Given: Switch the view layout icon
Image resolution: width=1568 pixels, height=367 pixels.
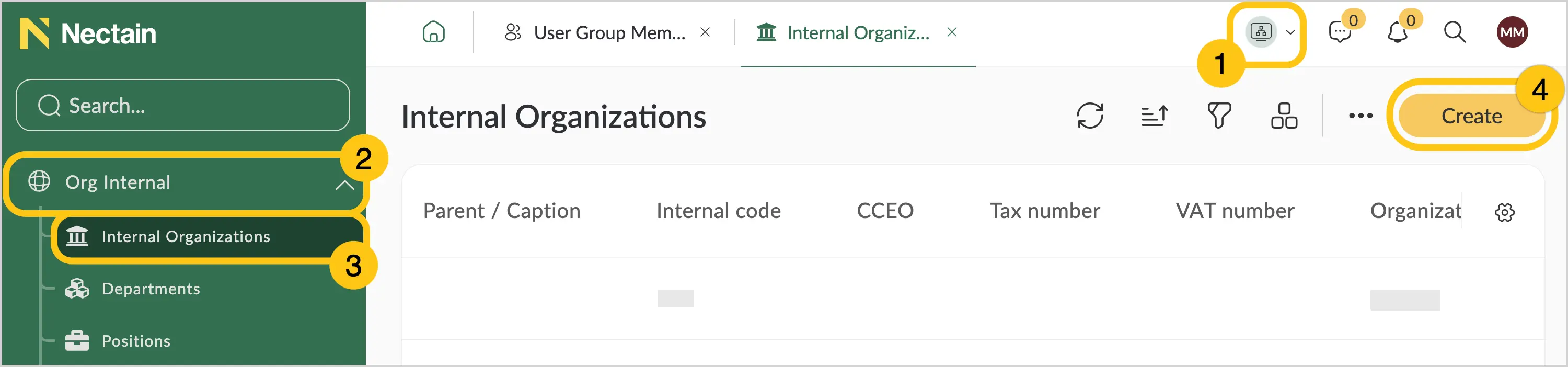Looking at the screenshot, I should (x=1284, y=116).
